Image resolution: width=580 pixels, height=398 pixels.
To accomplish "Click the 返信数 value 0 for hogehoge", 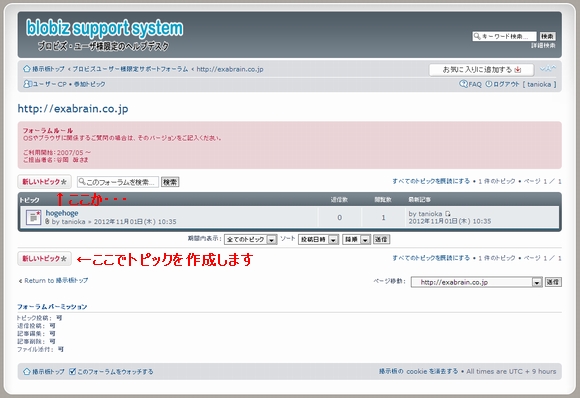I will coord(340,217).
